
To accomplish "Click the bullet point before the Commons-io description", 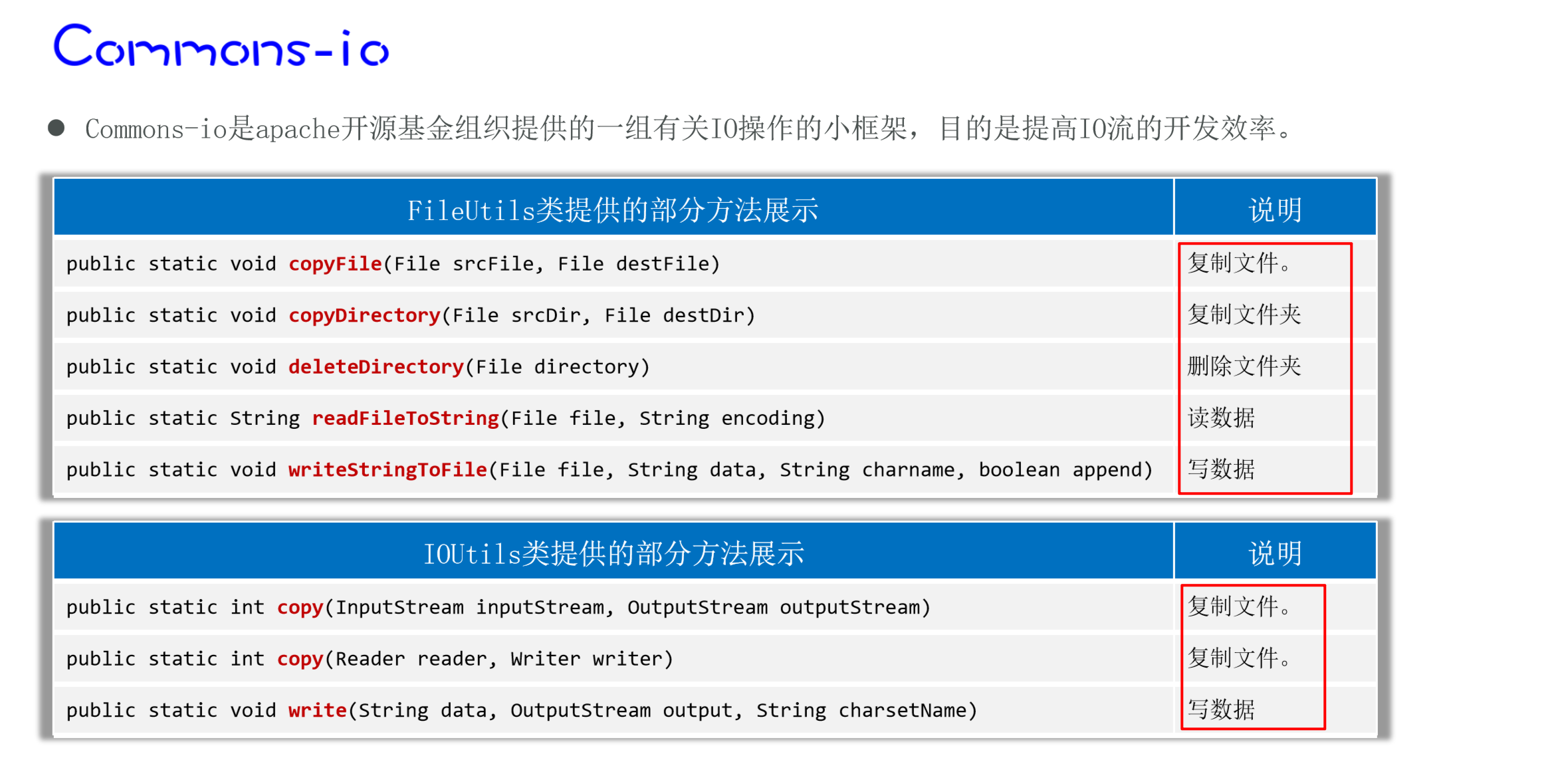I will (56, 128).
